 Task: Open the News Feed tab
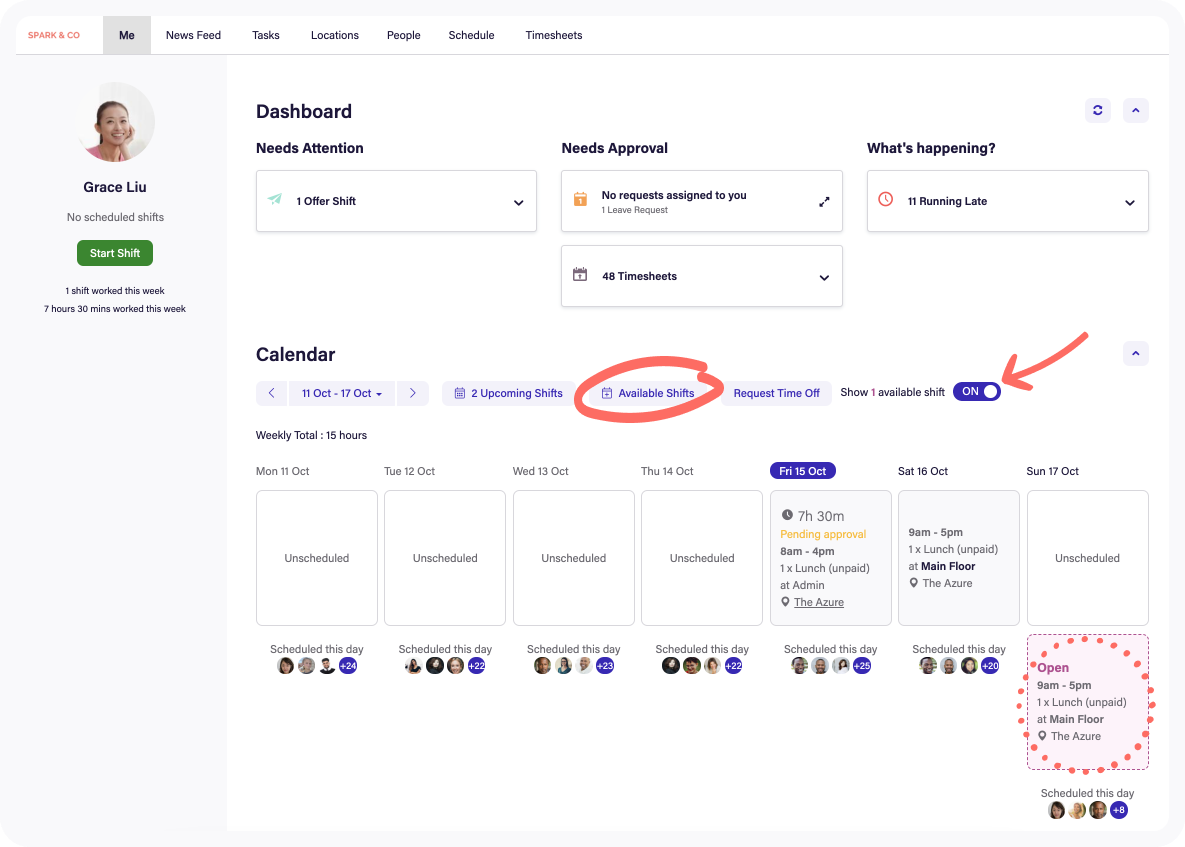[x=193, y=35]
